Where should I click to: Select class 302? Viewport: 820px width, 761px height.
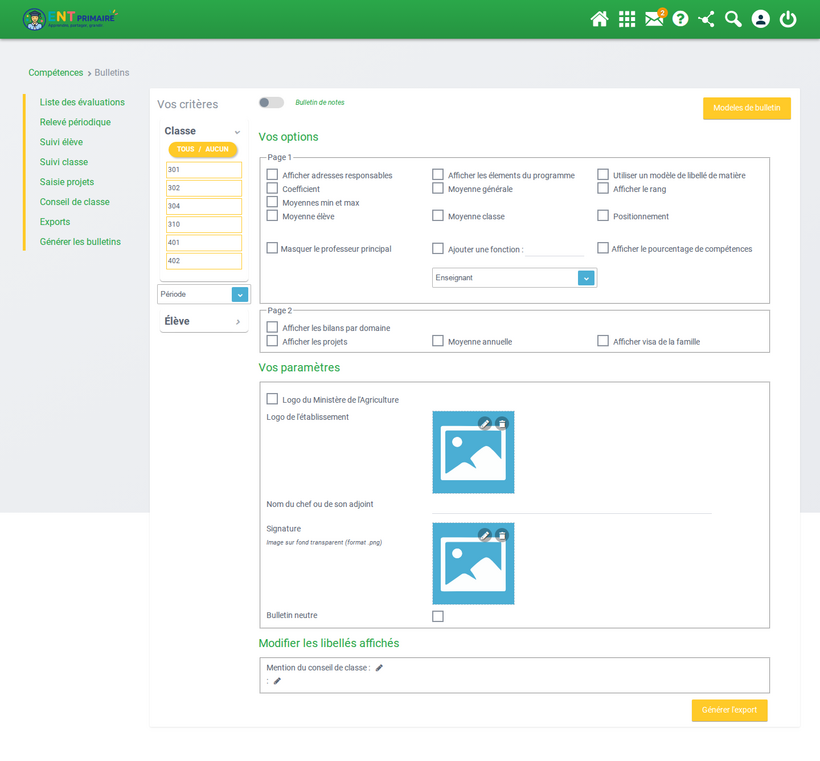pyautogui.click(x=204, y=188)
